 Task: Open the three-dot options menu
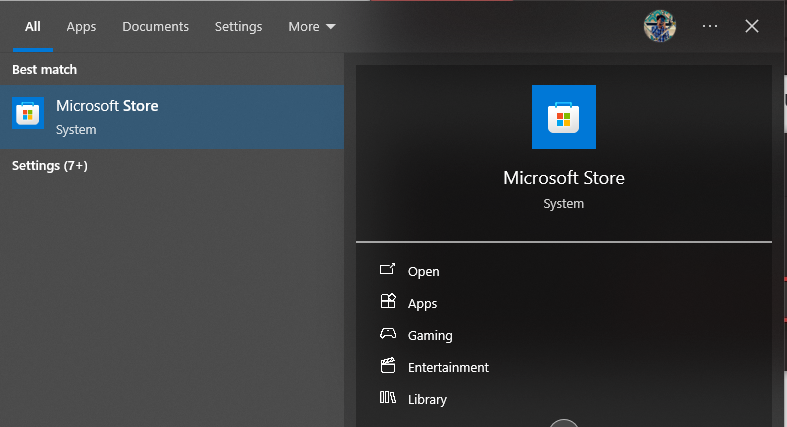click(x=710, y=27)
